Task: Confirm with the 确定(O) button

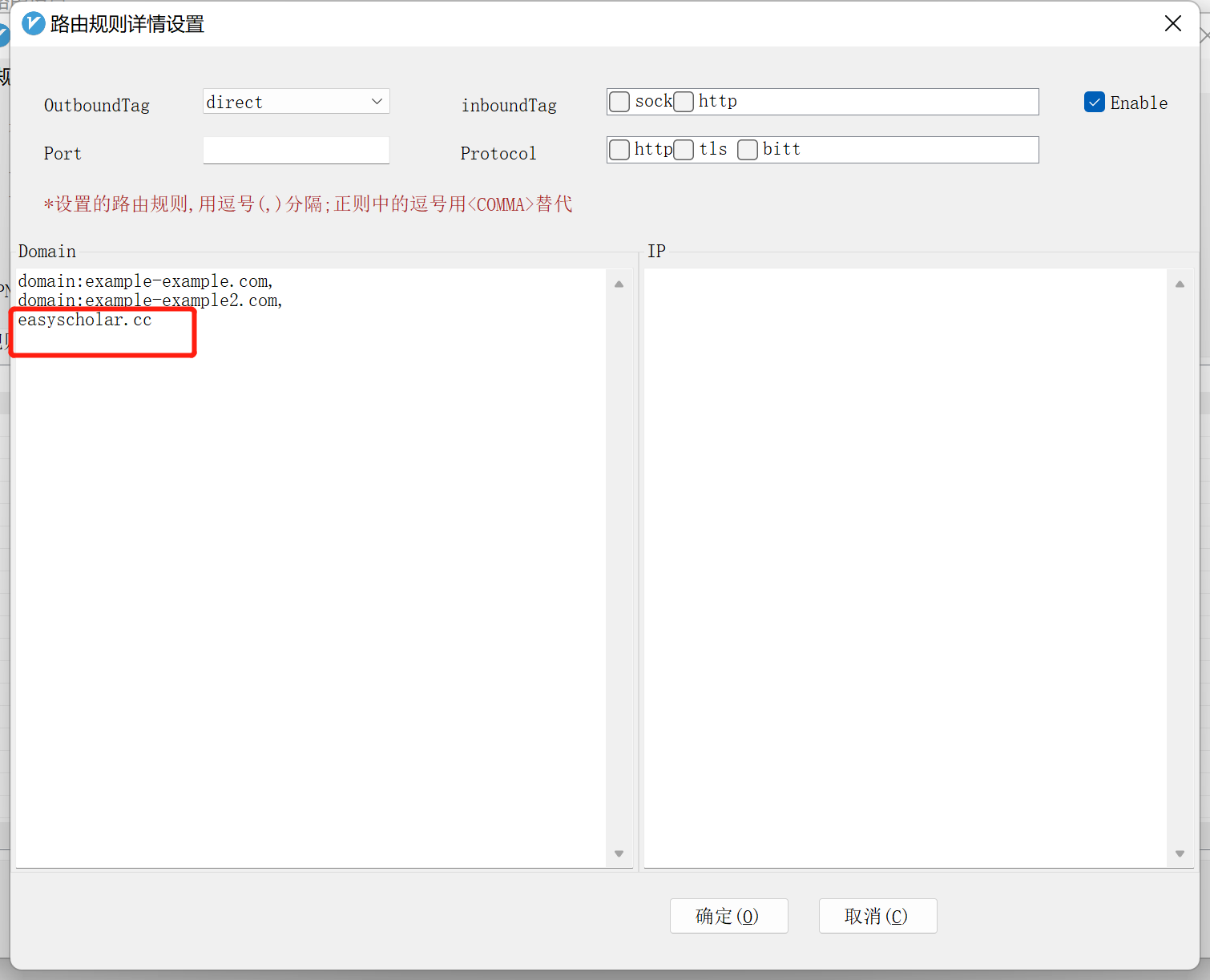Action: (x=729, y=916)
